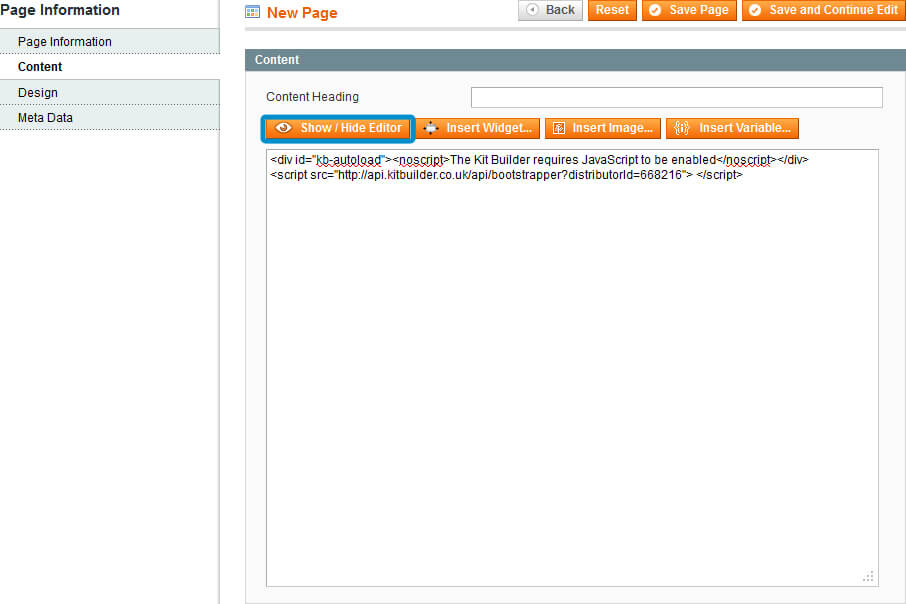
Task: Click the eye icon on Show / Hide Editor
Action: click(x=283, y=128)
